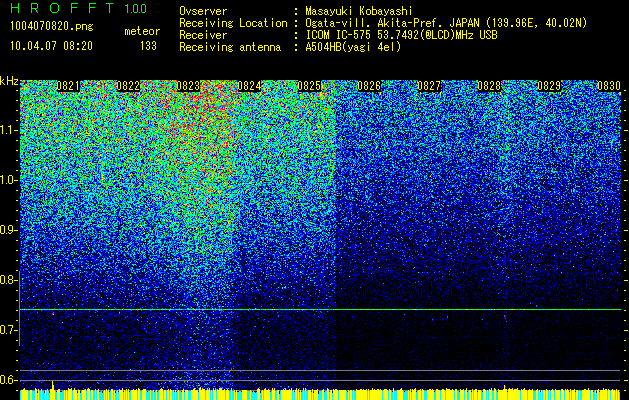Click the 0828 time marker
629x400 pixels.
pos(489,86)
